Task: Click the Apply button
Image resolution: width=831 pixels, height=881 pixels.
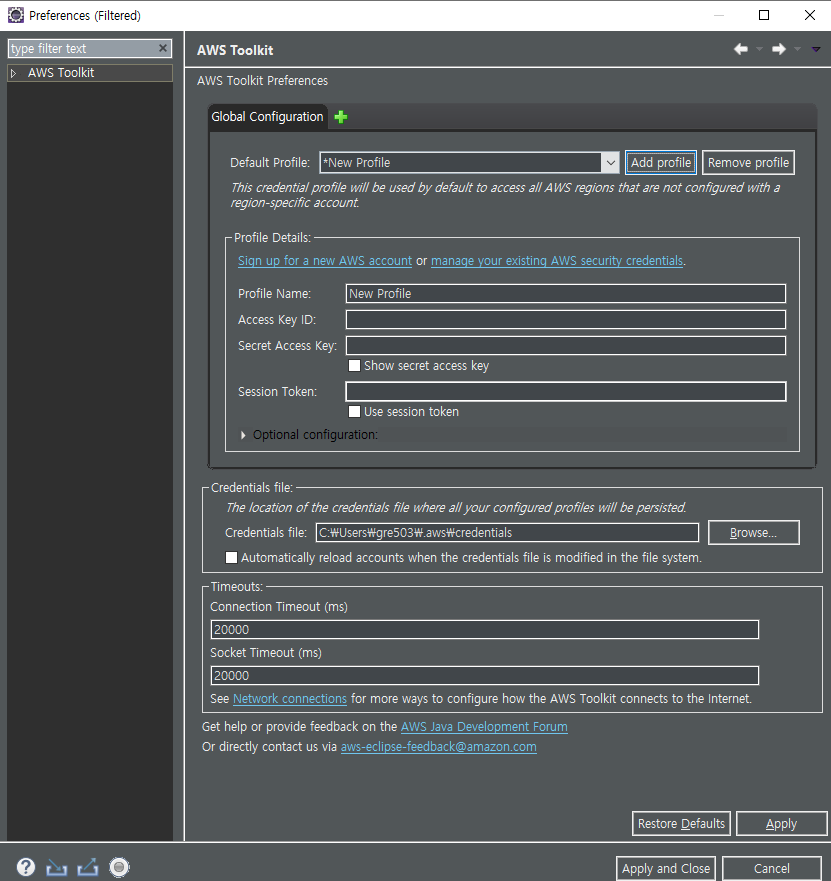Action: [x=781, y=823]
